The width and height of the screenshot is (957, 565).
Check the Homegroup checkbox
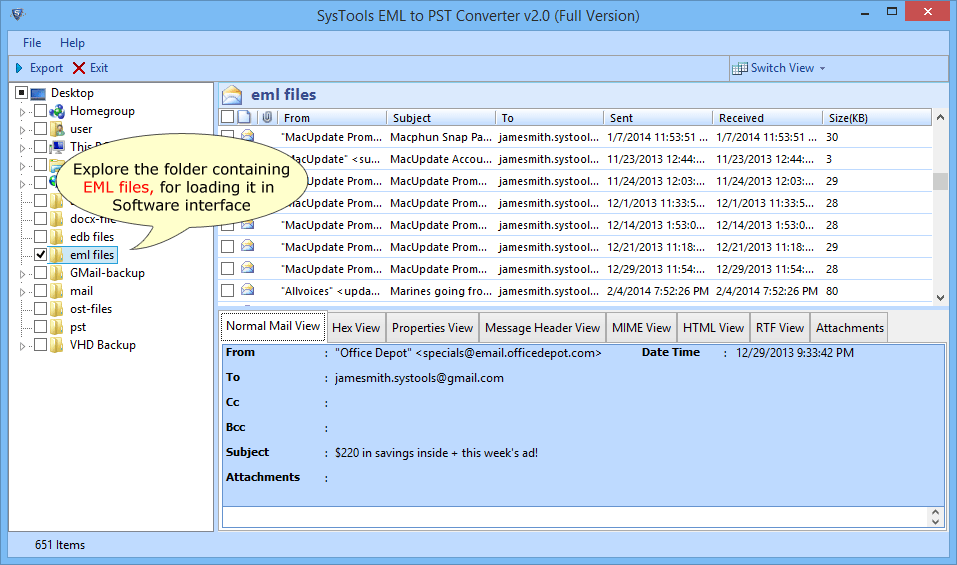pyautogui.click(x=40, y=110)
